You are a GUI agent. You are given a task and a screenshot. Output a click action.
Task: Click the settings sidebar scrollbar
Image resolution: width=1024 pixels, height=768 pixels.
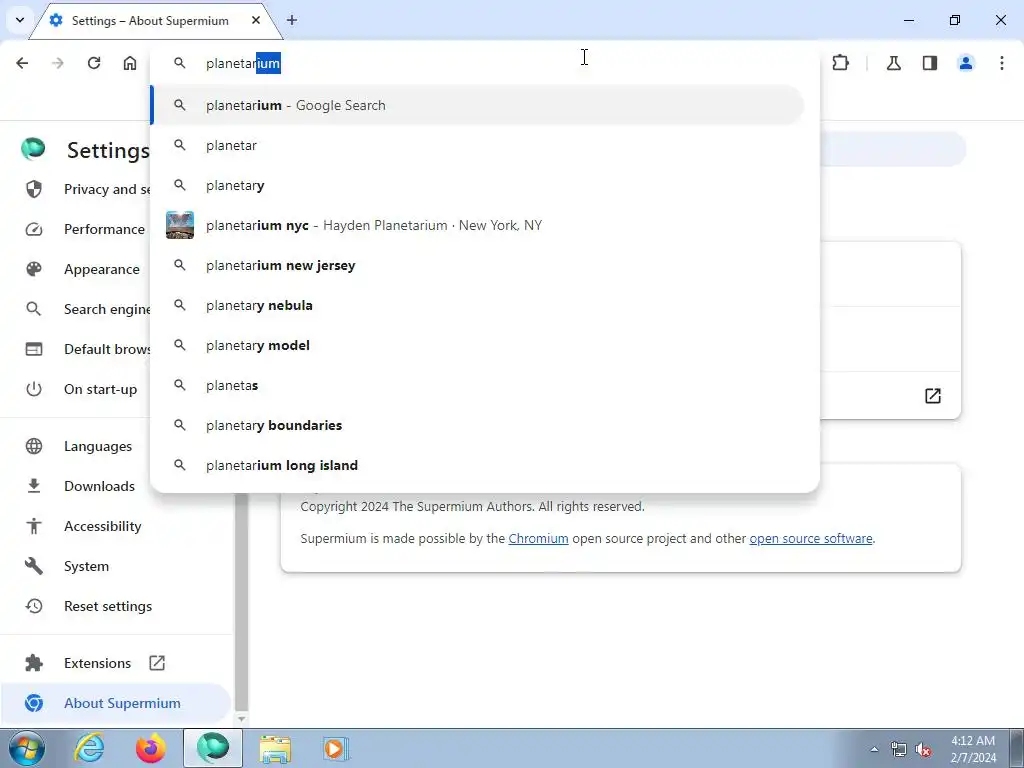(x=241, y=601)
